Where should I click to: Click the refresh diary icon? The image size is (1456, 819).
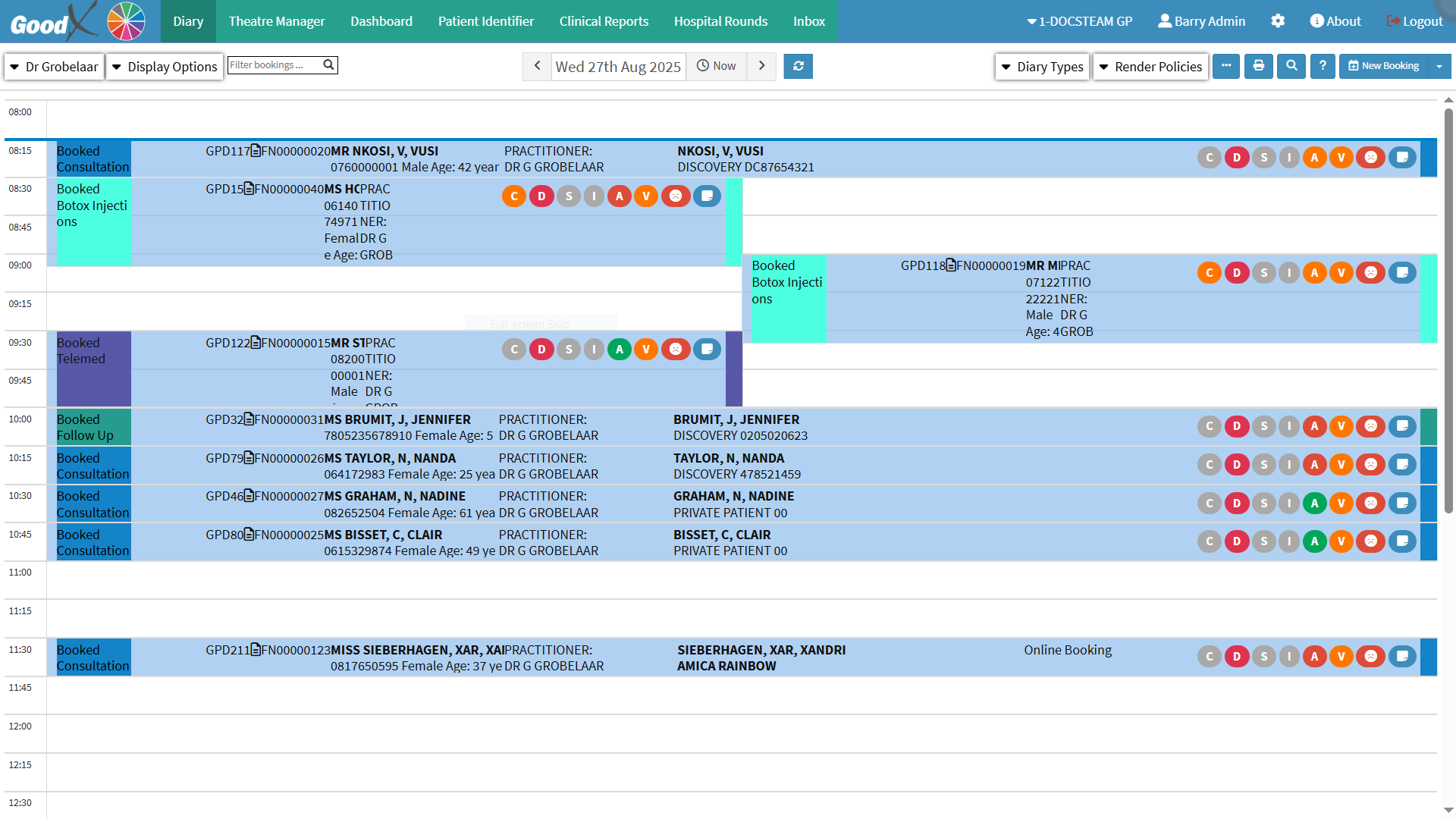pyautogui.click(x=798, y=66)
